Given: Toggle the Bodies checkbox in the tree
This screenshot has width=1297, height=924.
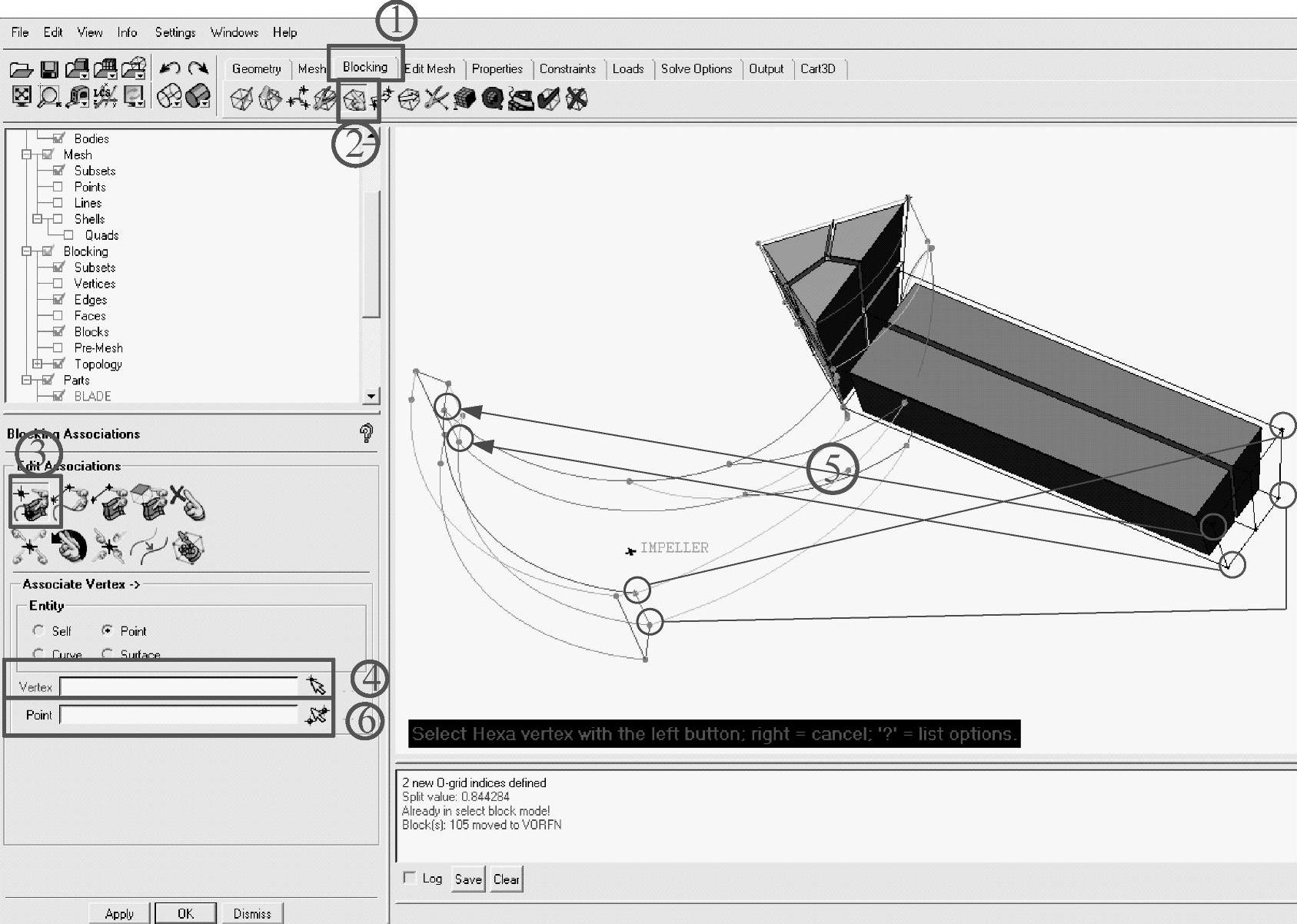Looking at the screenshot, I should [x=58, y=138].
